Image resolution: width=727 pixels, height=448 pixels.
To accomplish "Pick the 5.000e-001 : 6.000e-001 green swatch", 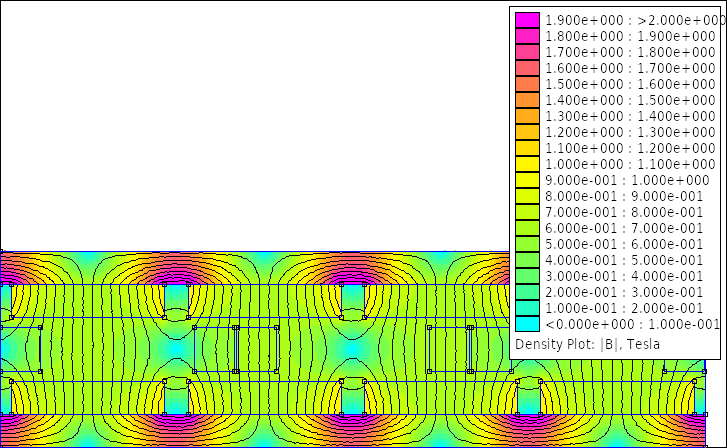I will tap(527, 244).
